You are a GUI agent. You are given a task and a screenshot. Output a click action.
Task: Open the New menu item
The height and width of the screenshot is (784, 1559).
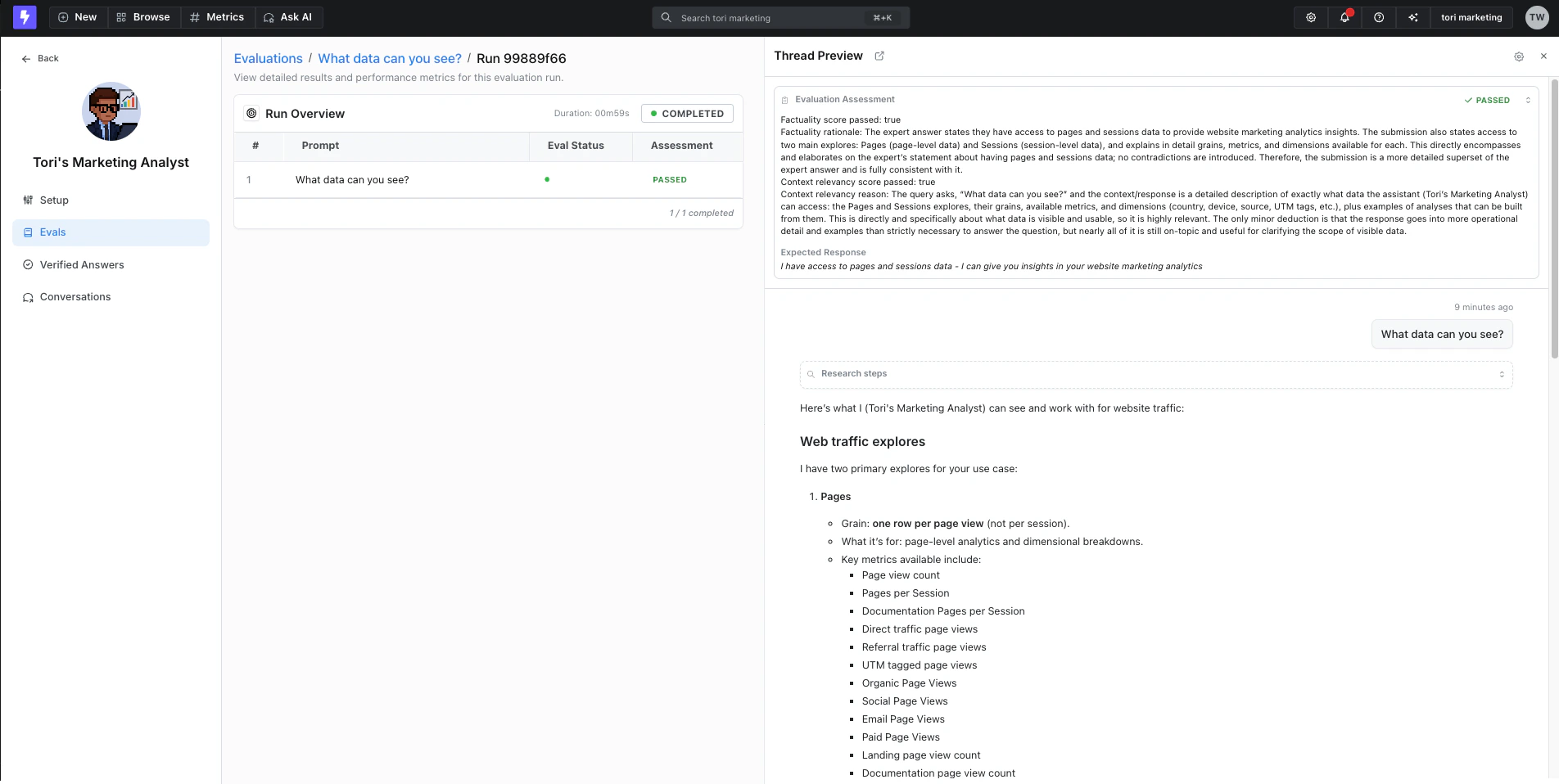click(78, 17)
